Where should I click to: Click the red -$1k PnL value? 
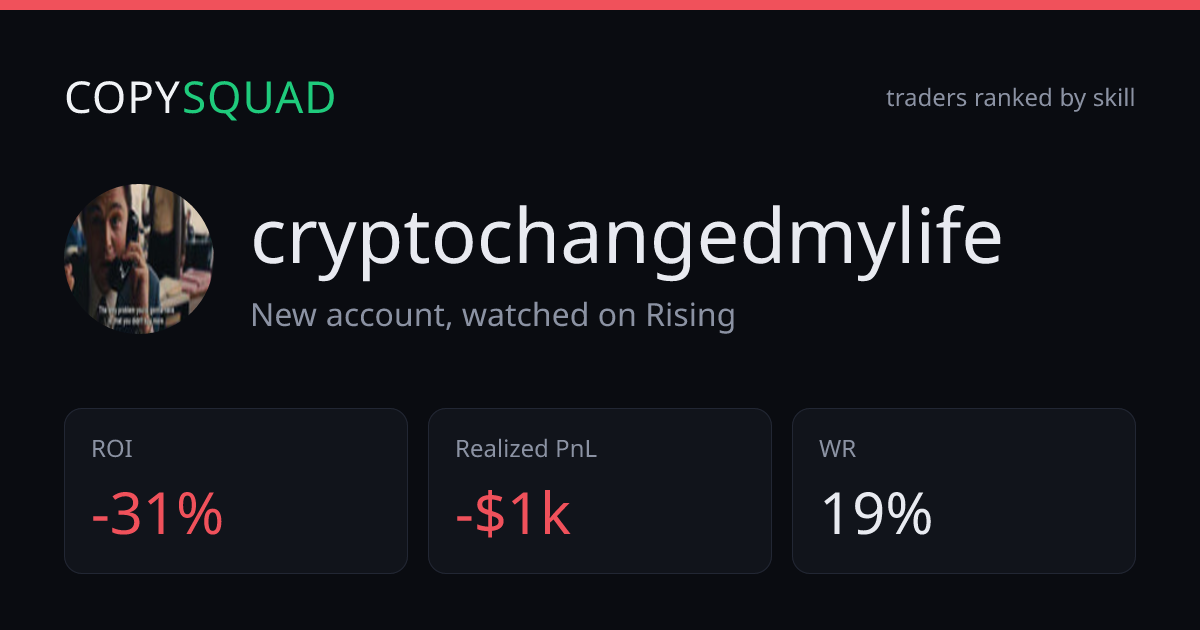[x=513, y=515]
